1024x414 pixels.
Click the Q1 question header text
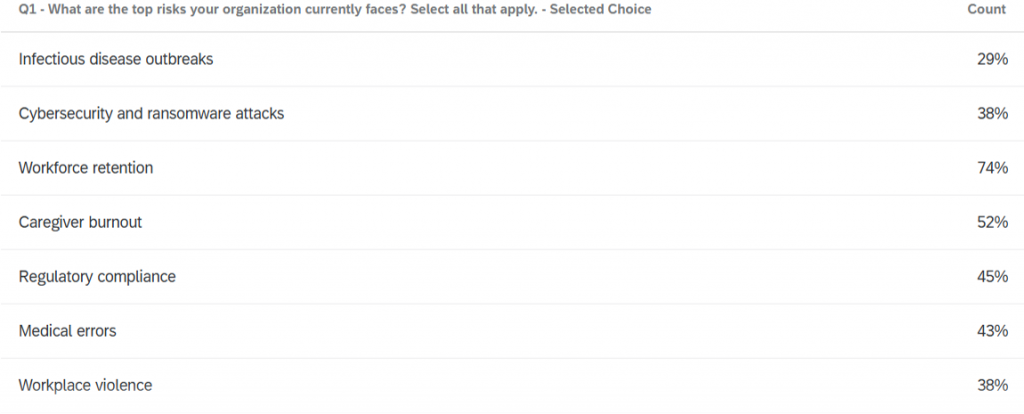[x=334, y=10]
